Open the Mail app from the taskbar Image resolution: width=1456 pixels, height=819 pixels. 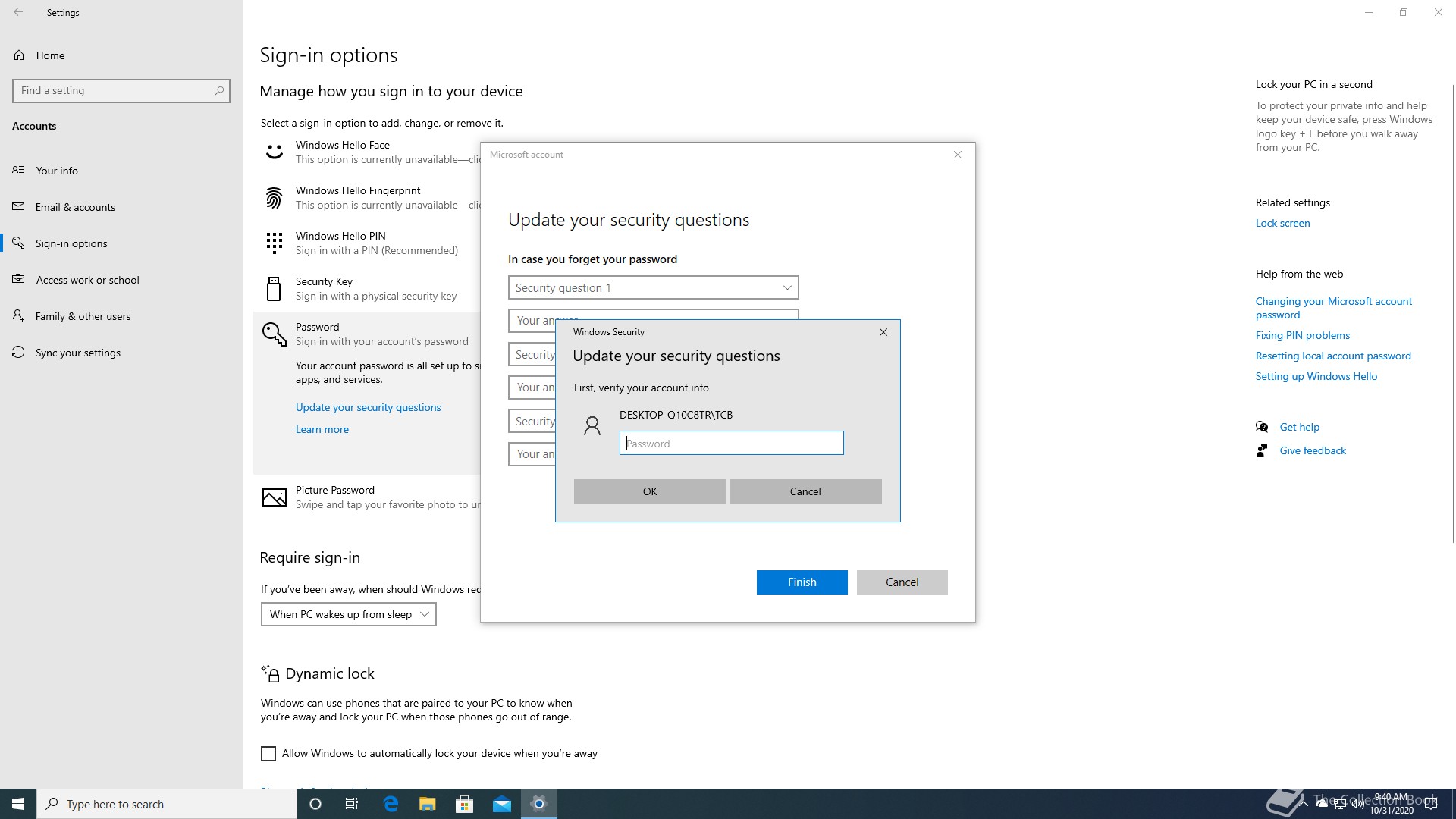coord(502,804)
